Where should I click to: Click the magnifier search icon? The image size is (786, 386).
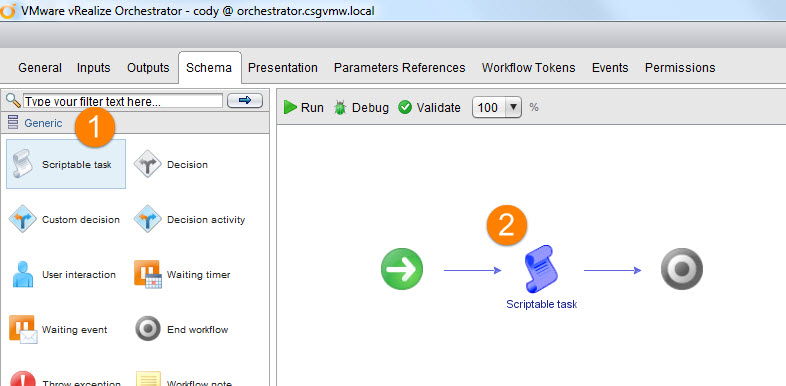coord(13,100)
